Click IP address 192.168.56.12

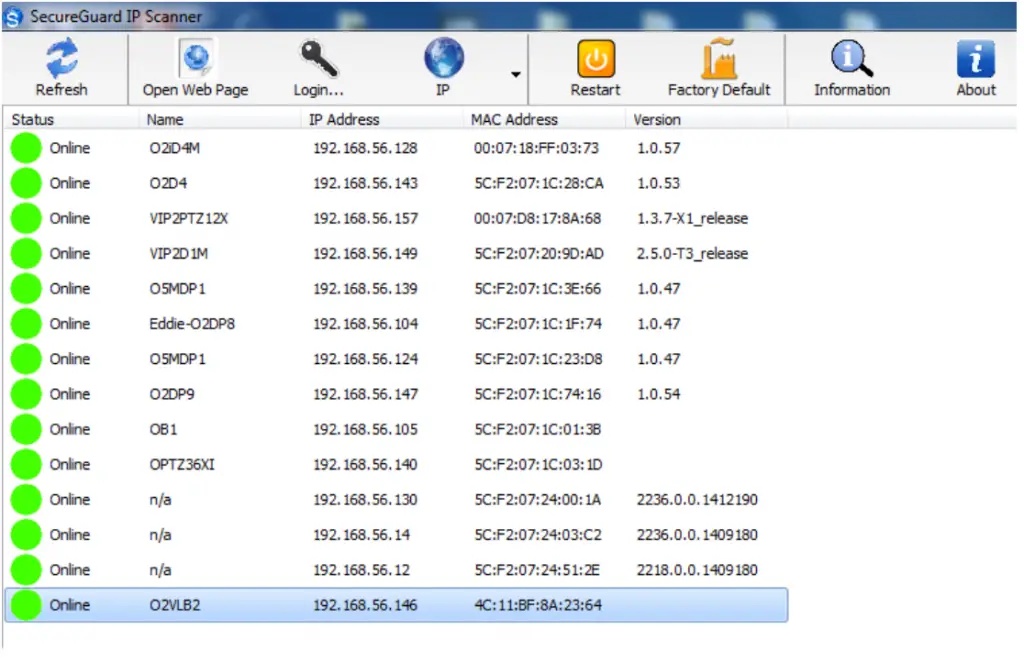coord(361,571)
